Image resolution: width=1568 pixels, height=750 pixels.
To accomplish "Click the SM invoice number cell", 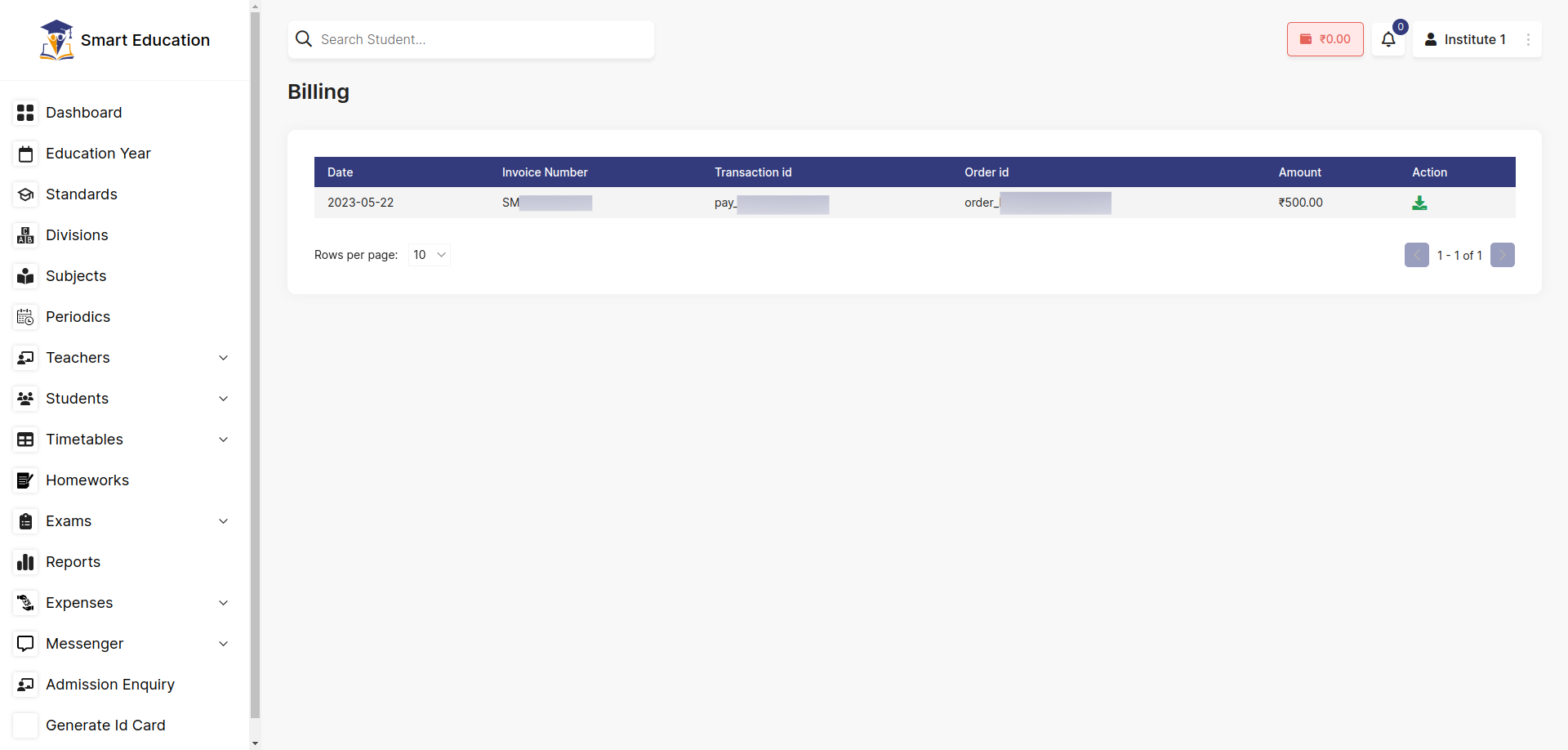I will (547, 203).
